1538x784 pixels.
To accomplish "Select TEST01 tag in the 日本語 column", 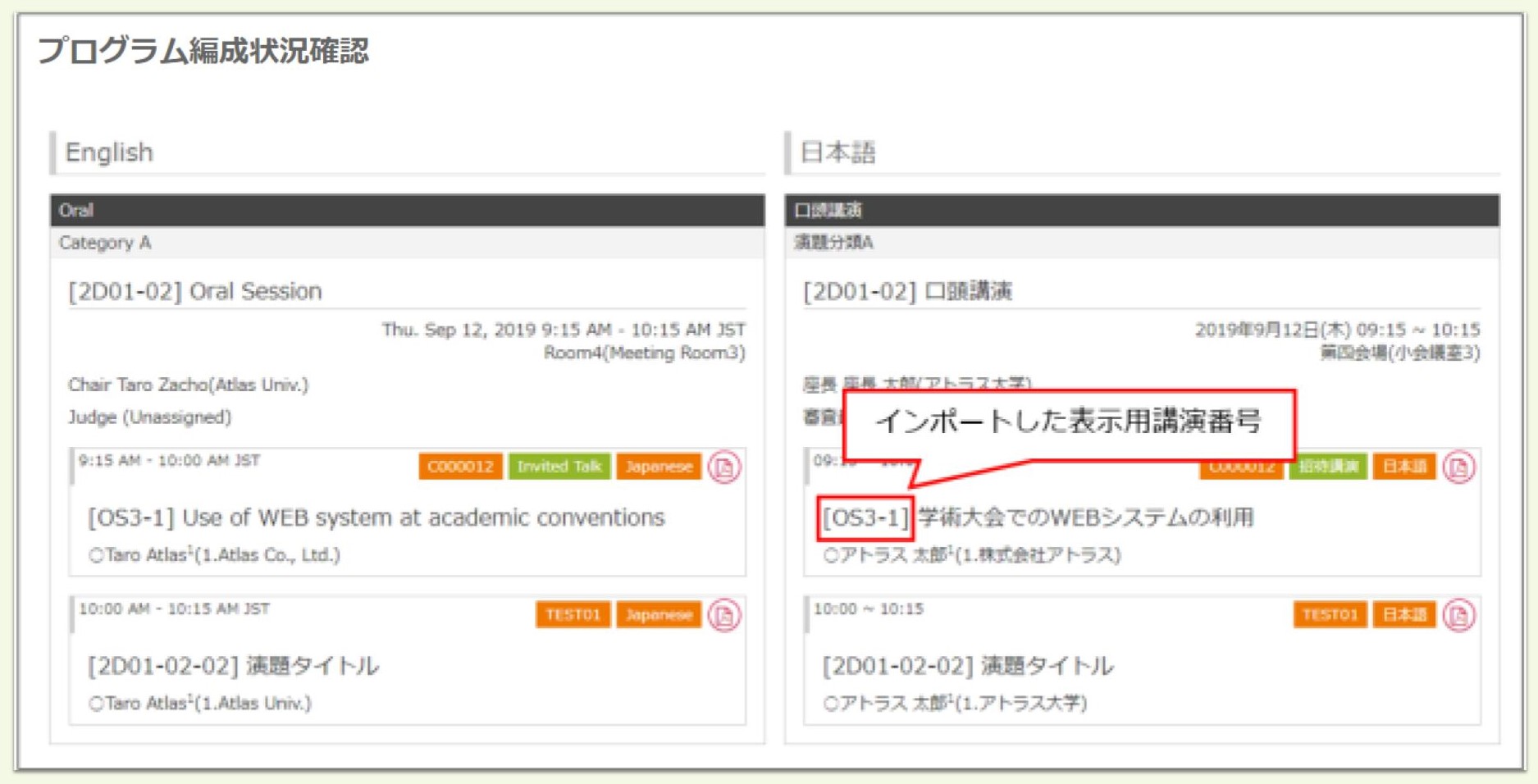I will pyautogui.click(x=1330, y=614).
